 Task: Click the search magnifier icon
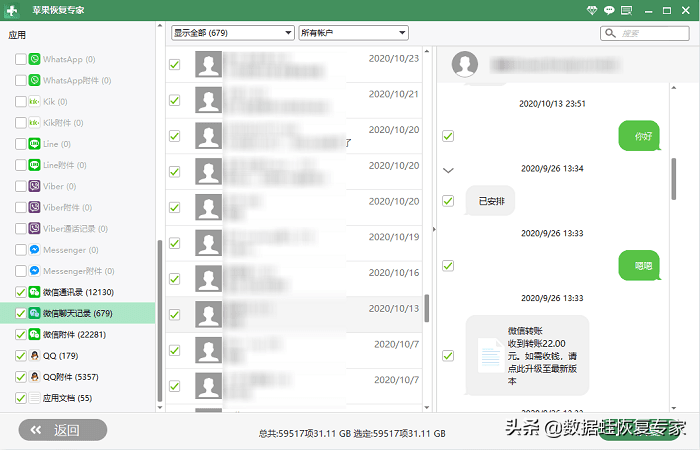click(610, 33)
